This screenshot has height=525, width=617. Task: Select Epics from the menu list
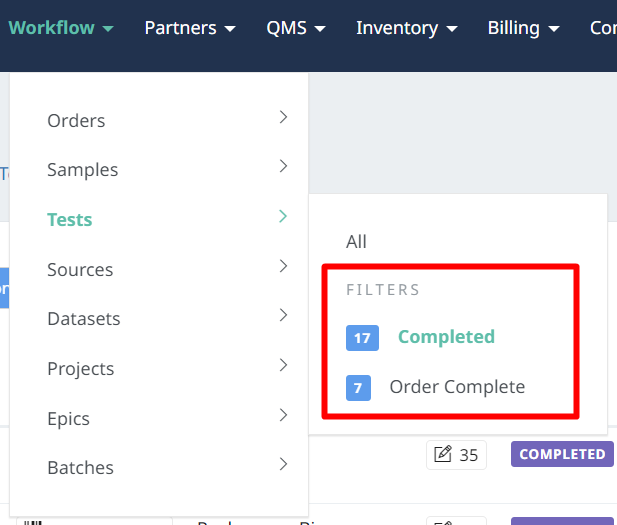click(x=68, y=419)
